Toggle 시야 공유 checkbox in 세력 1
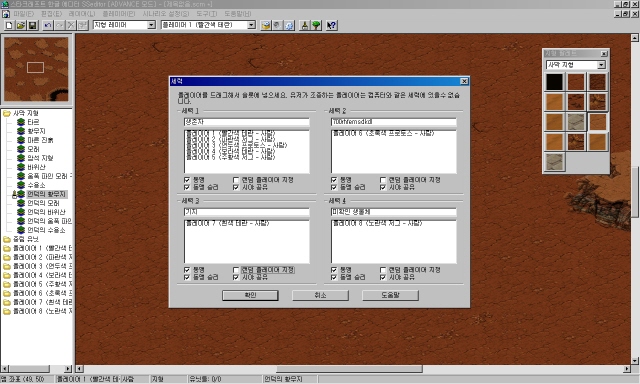This screenshot has height=384, width=640. (236, 187)
